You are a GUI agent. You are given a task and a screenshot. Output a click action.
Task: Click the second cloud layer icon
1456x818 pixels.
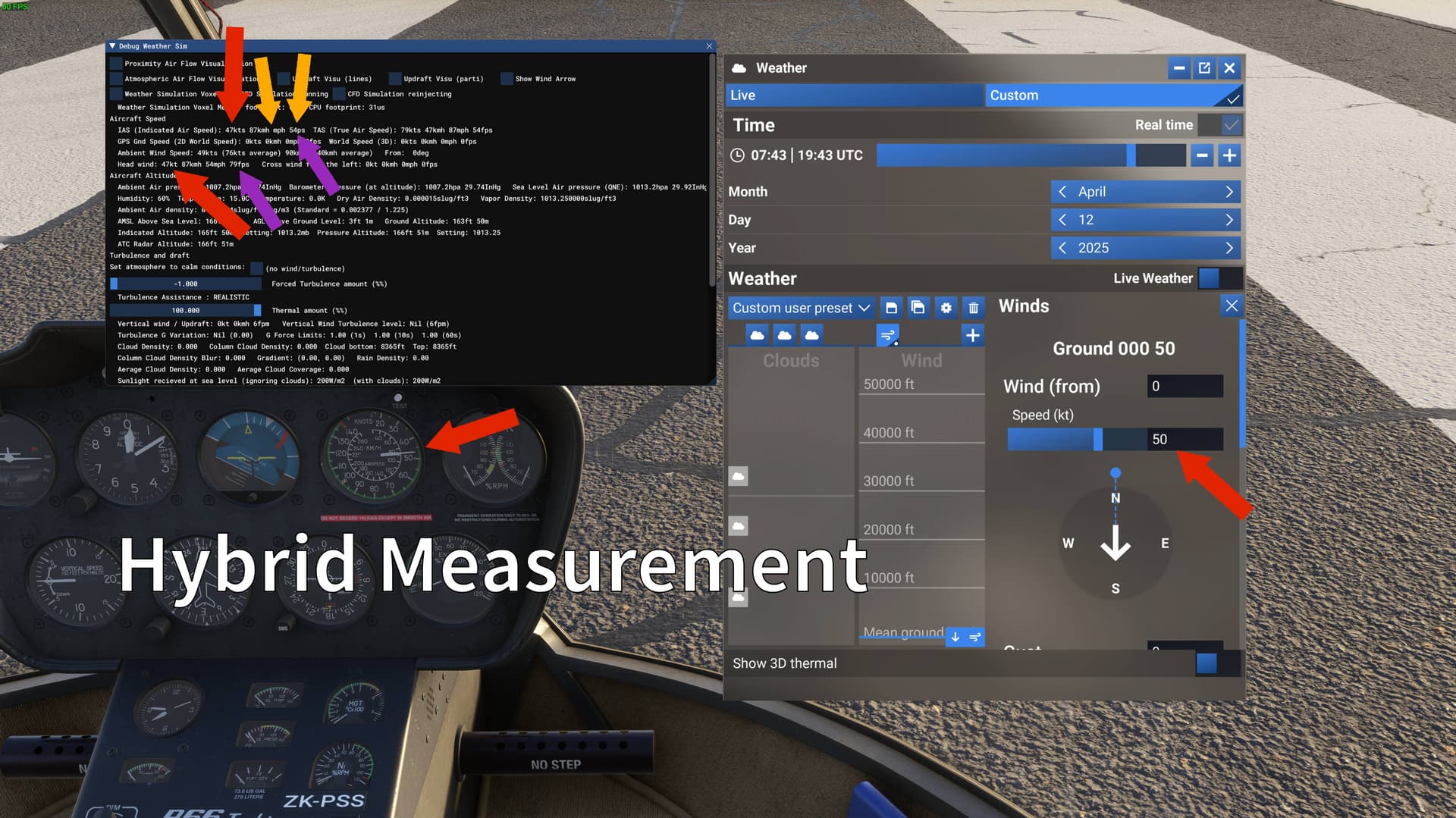pyautogui.click(x=784, y=335)
